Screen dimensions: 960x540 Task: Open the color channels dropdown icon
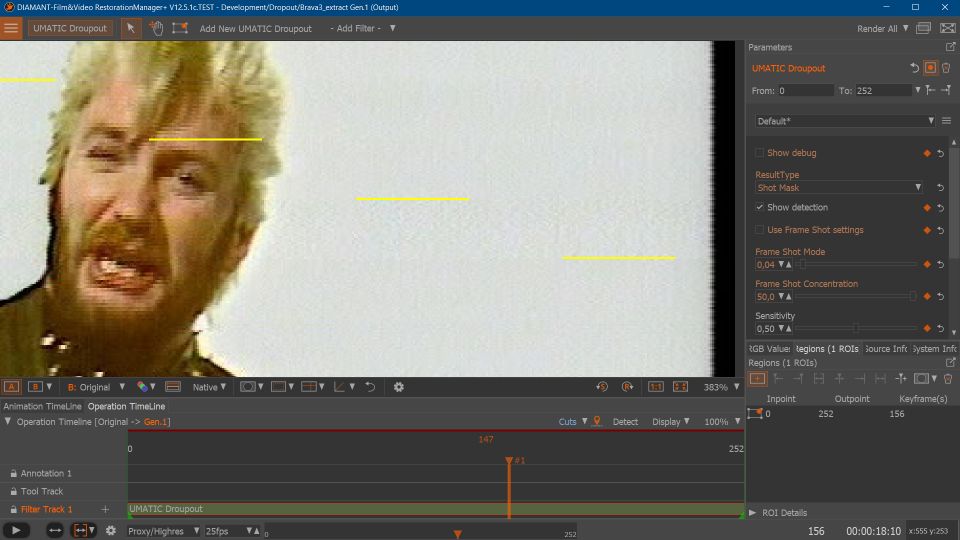(x=146, y=387)
